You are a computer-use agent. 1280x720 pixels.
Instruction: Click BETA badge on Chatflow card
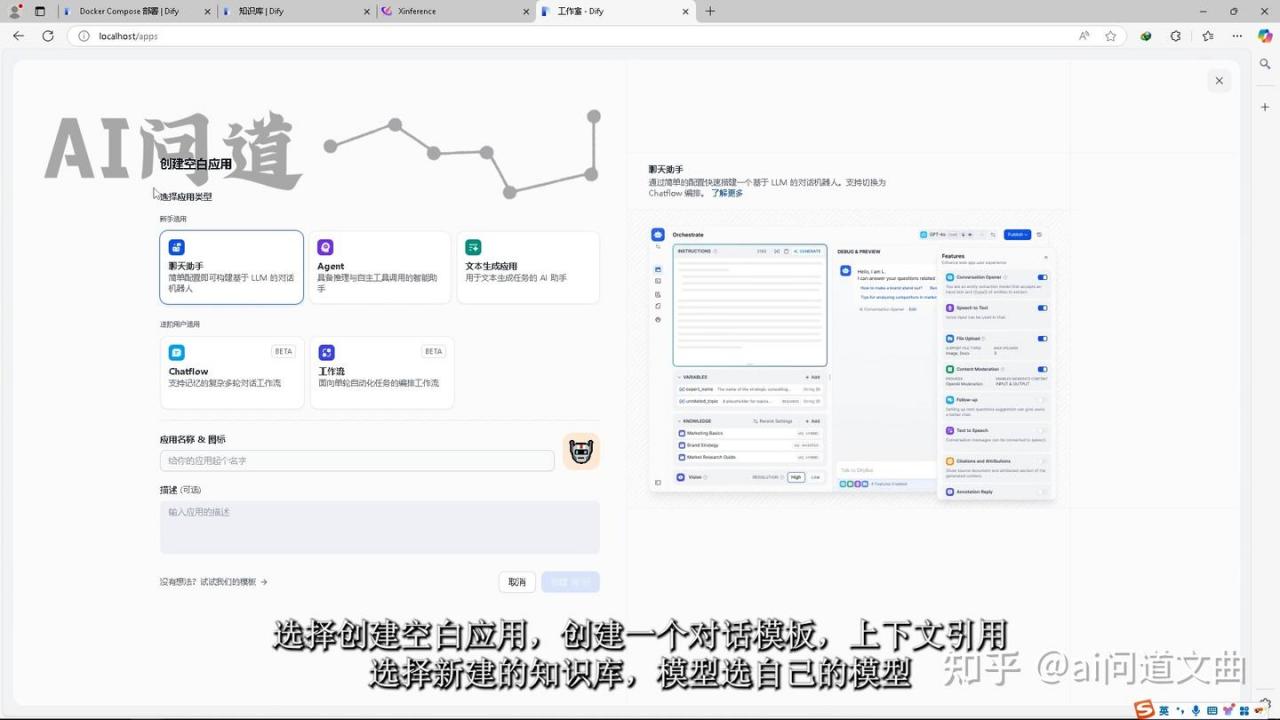click(x=284, y=351)
